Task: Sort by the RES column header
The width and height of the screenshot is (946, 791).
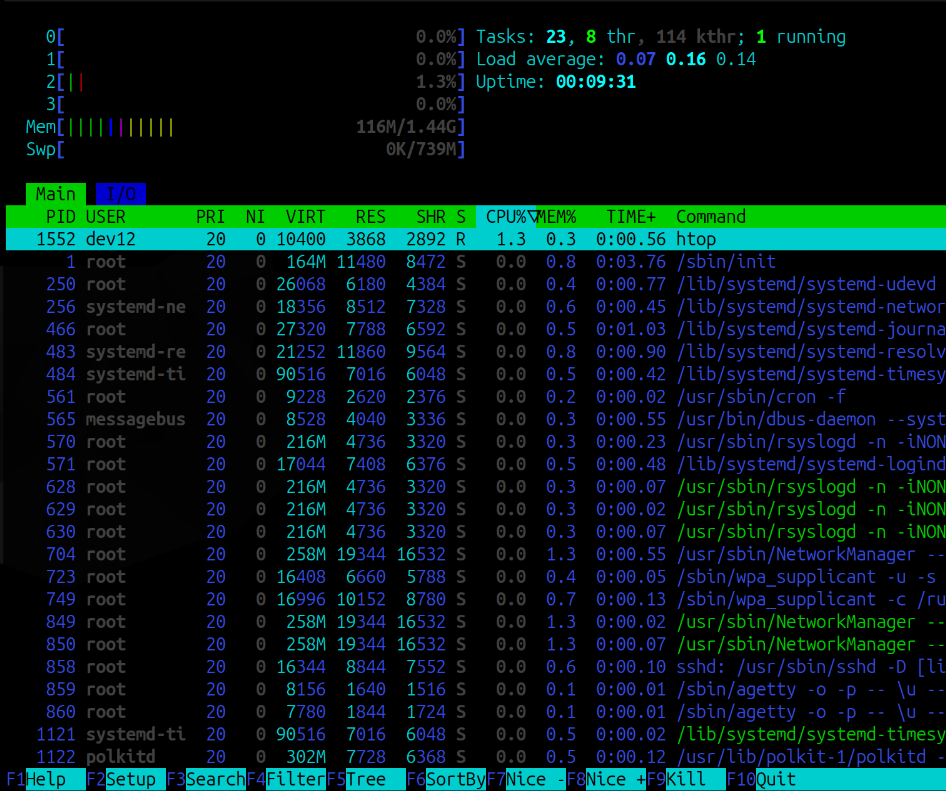Action: click(370, 217)
